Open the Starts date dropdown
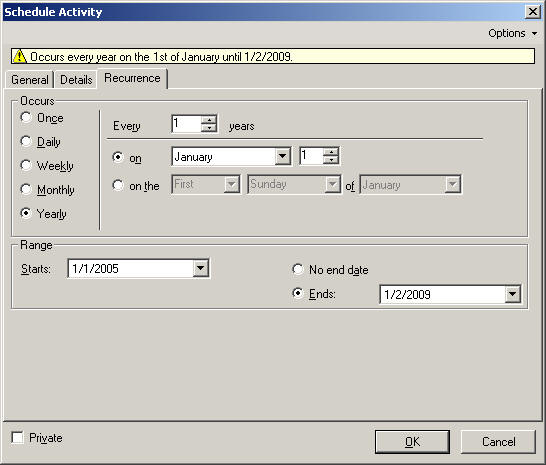The image size is (546, 465). coord(201,268)
